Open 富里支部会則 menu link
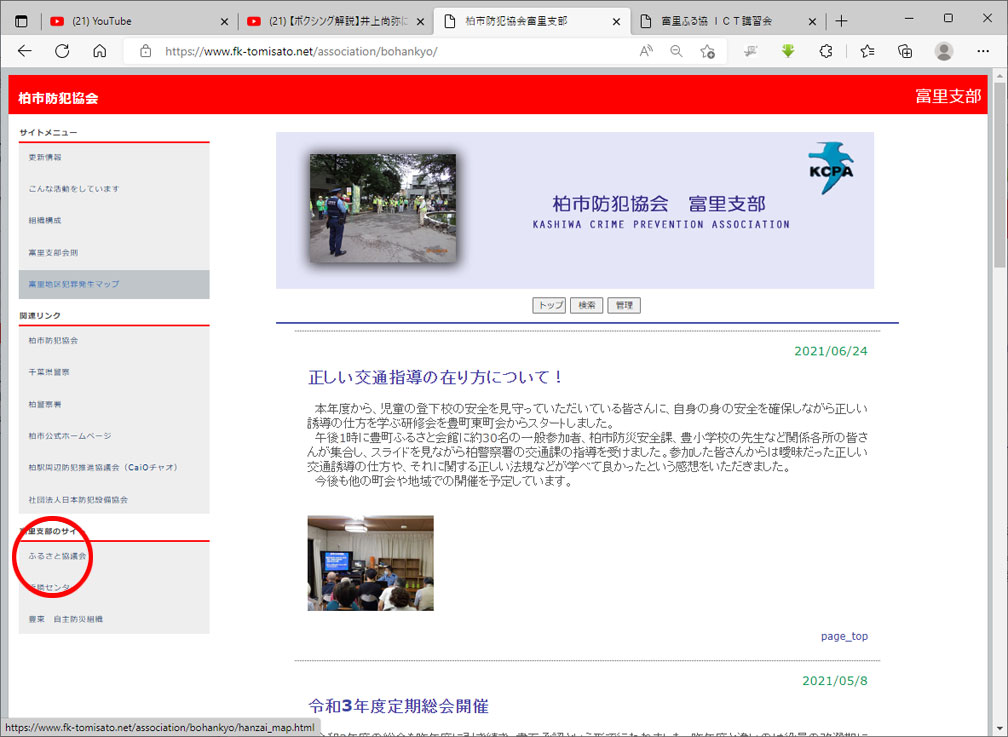1008x737 pixels. tap(53, 252)
